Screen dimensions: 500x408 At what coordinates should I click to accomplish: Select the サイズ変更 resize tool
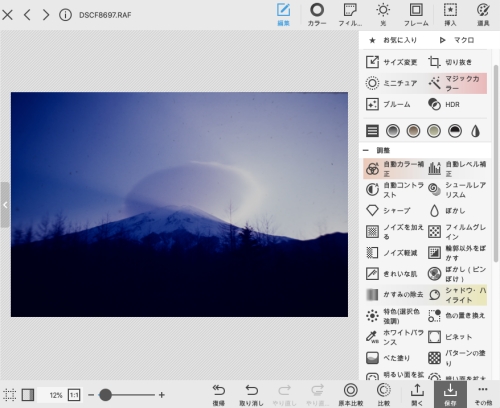click(392, 62)
